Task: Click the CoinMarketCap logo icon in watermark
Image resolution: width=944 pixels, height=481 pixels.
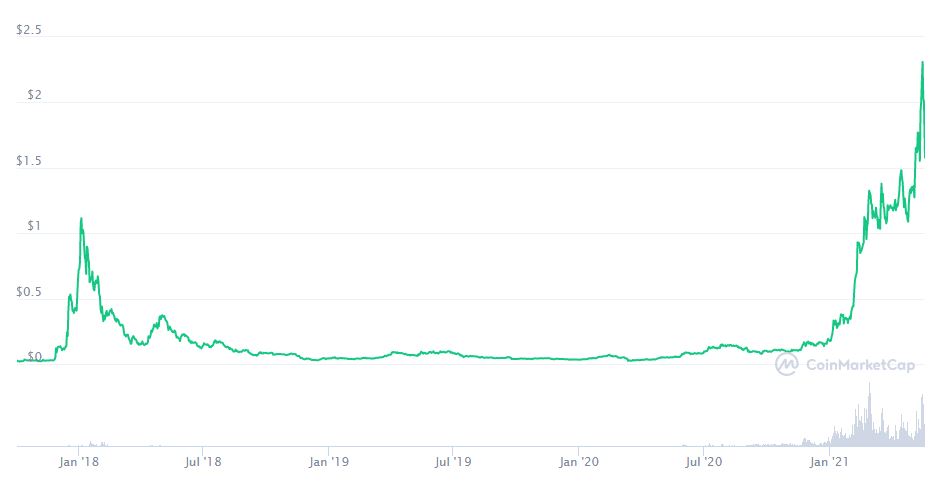Action: [787, 365]
